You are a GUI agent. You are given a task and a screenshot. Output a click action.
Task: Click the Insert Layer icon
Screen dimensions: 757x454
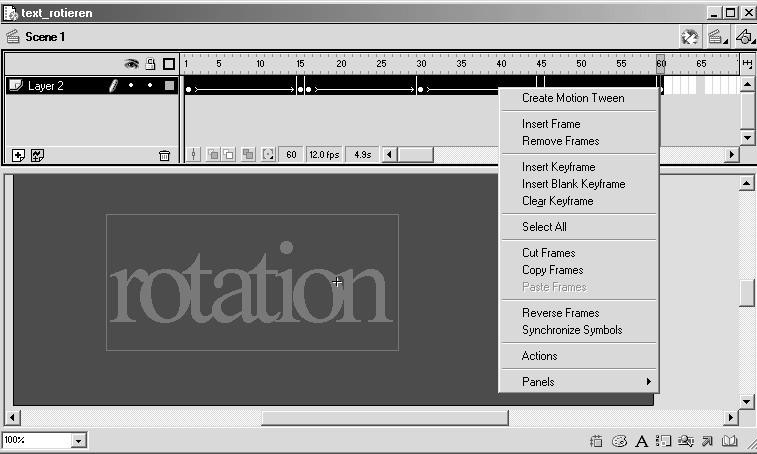(x=18, y=156)
